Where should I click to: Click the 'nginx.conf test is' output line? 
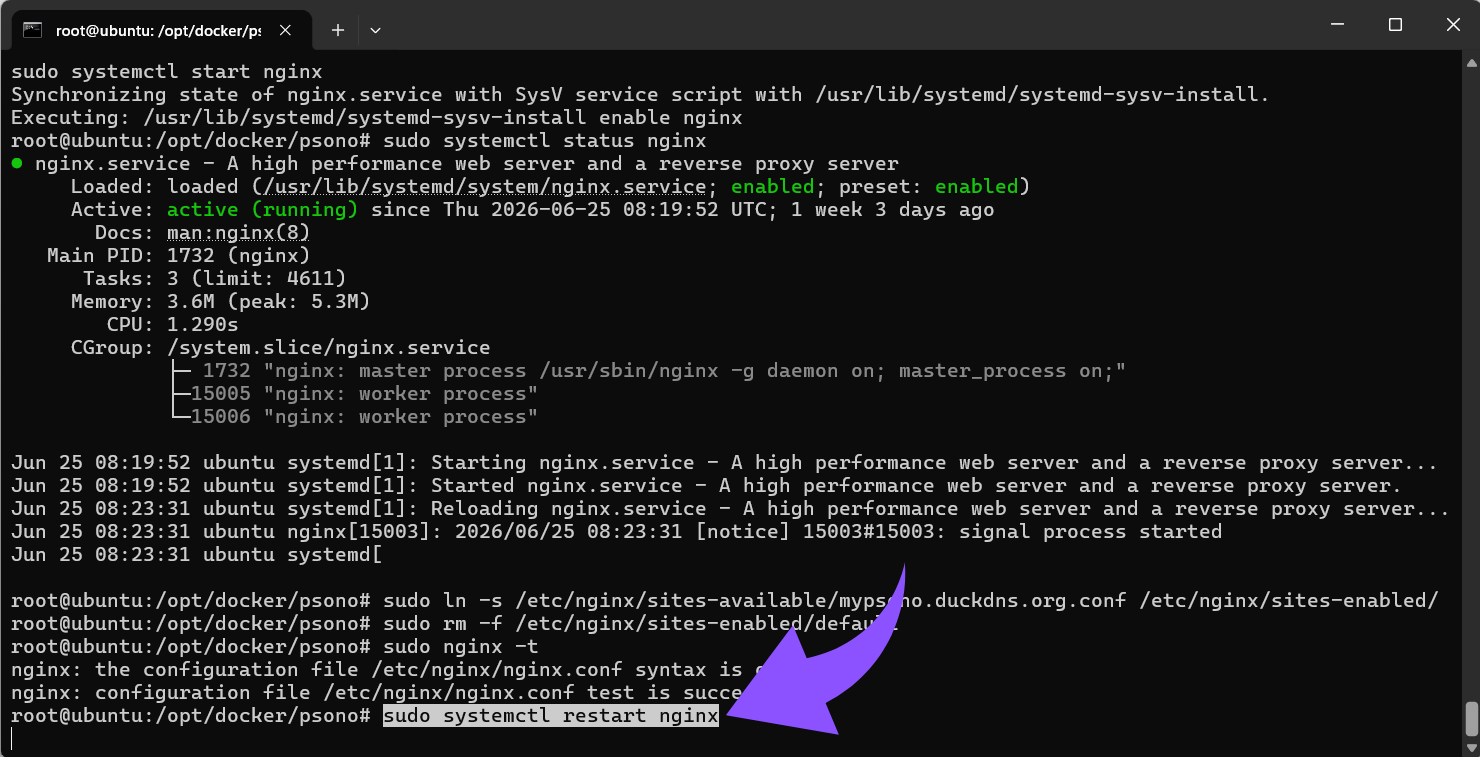(x=377, y=693)
